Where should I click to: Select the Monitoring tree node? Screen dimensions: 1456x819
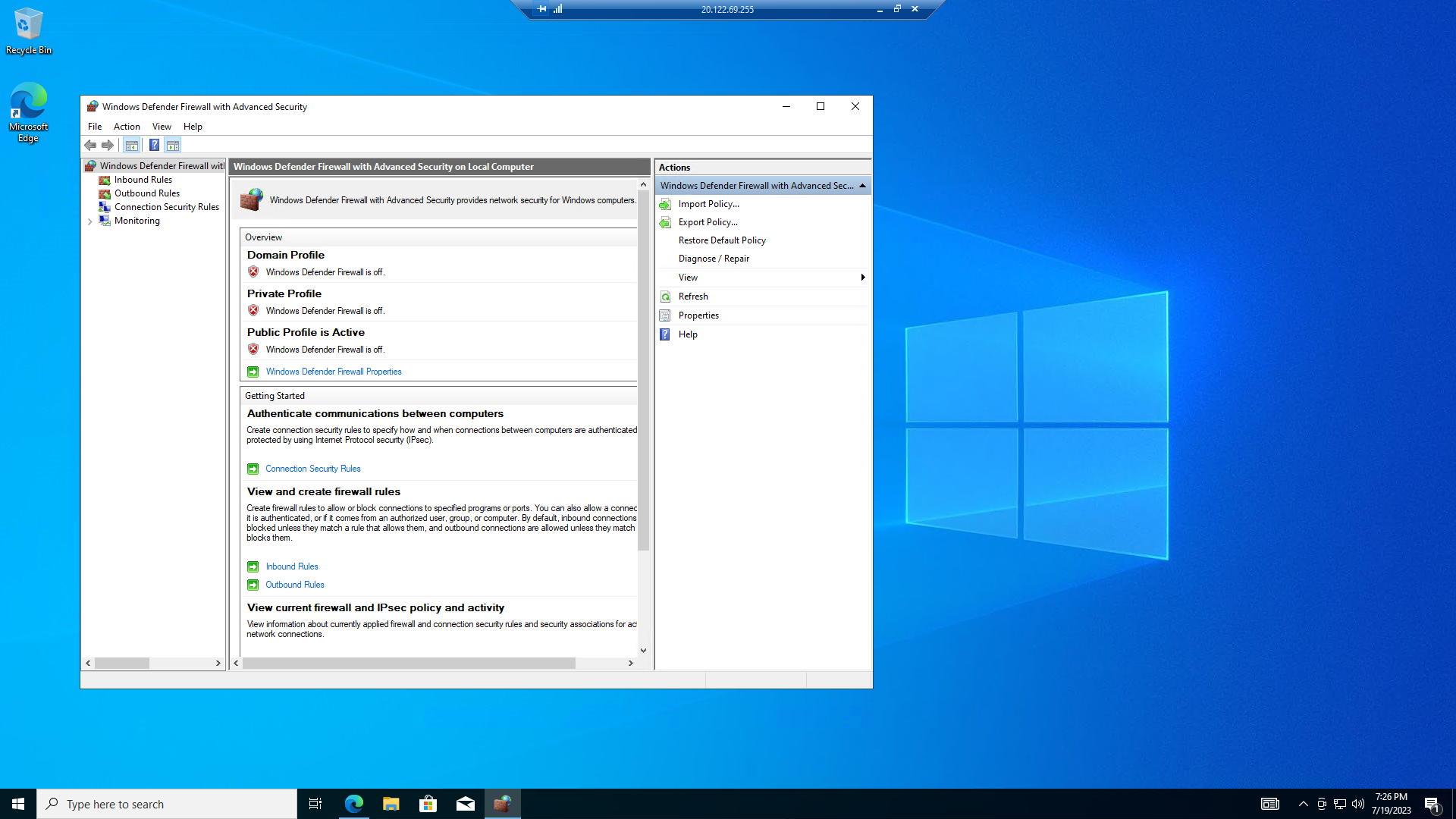pyautogui.click(x=137, y=221)
